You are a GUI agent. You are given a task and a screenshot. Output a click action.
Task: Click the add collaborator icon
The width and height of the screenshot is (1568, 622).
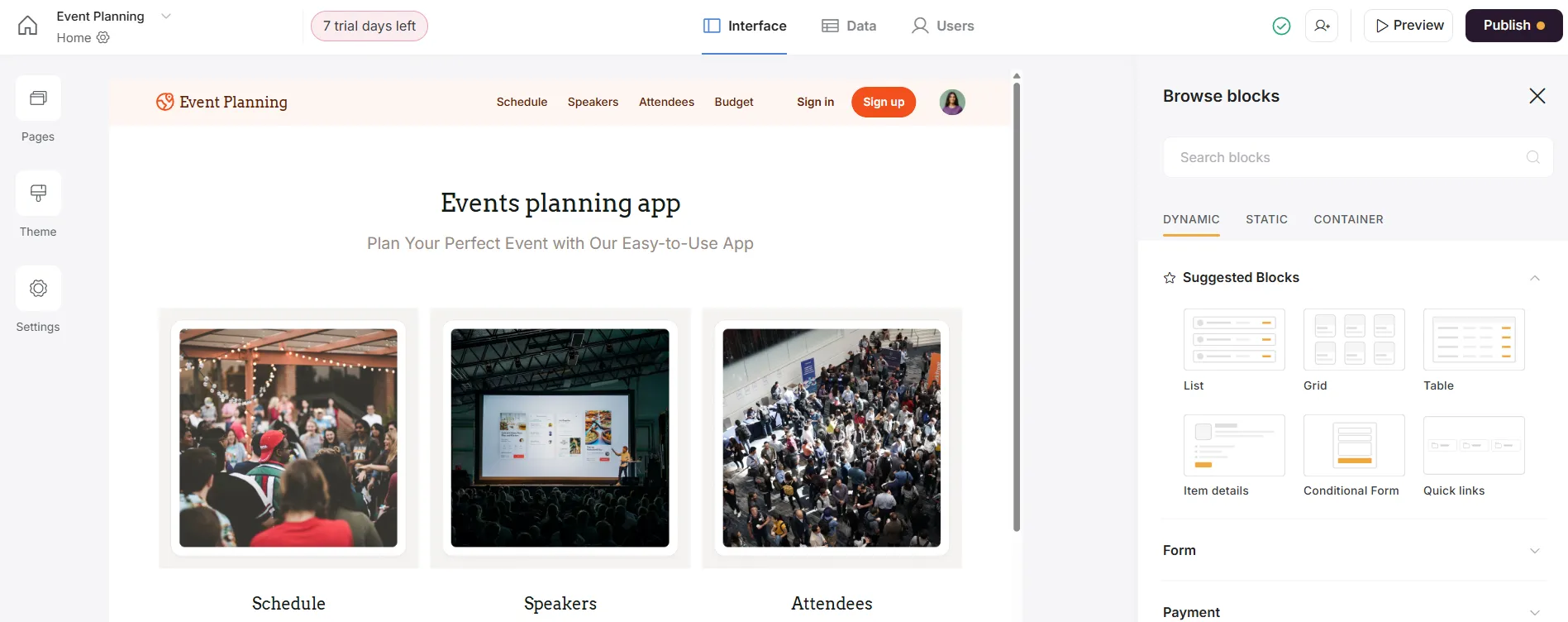pos(1322,26)
